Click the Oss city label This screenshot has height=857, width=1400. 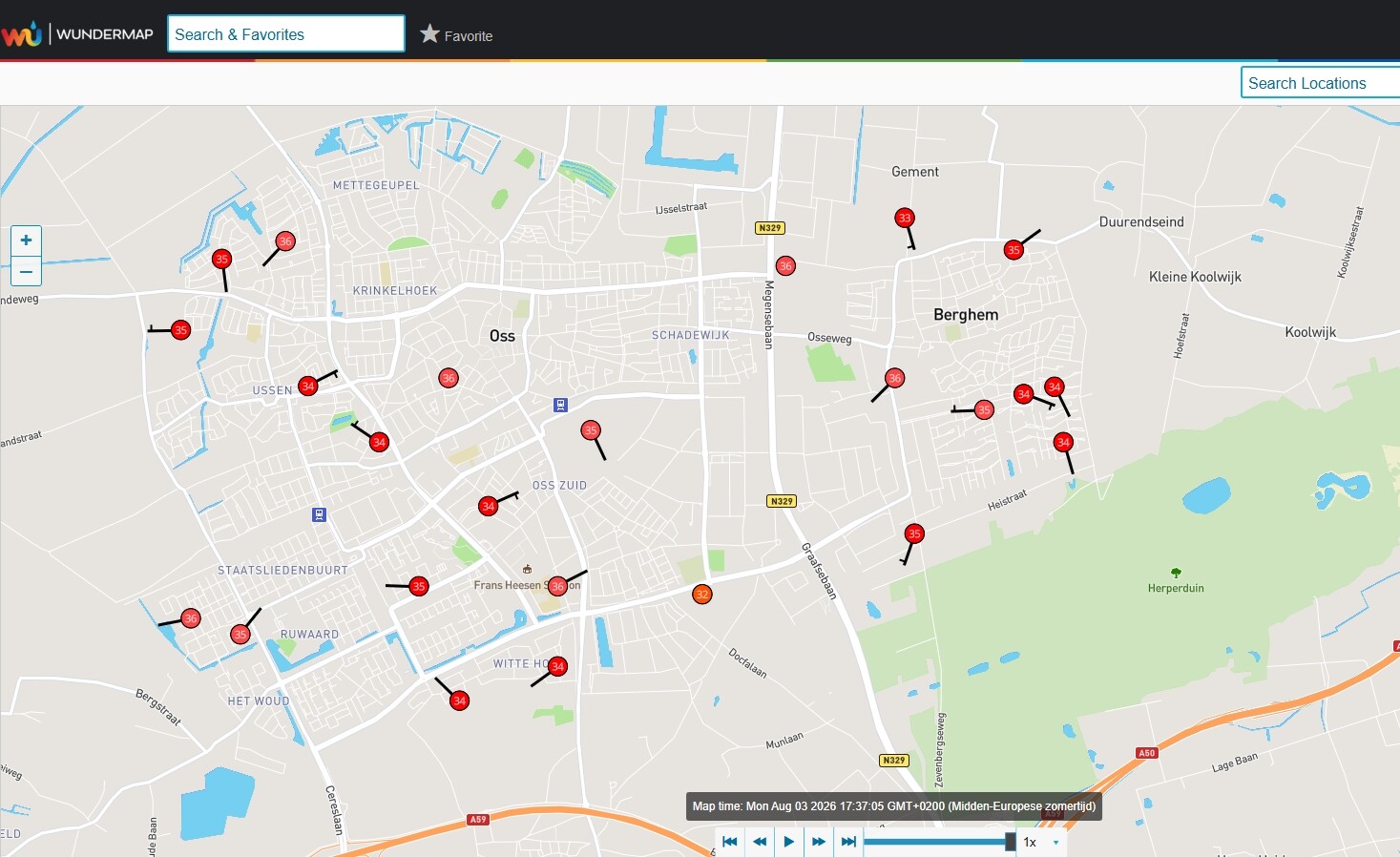click(502, 336)
